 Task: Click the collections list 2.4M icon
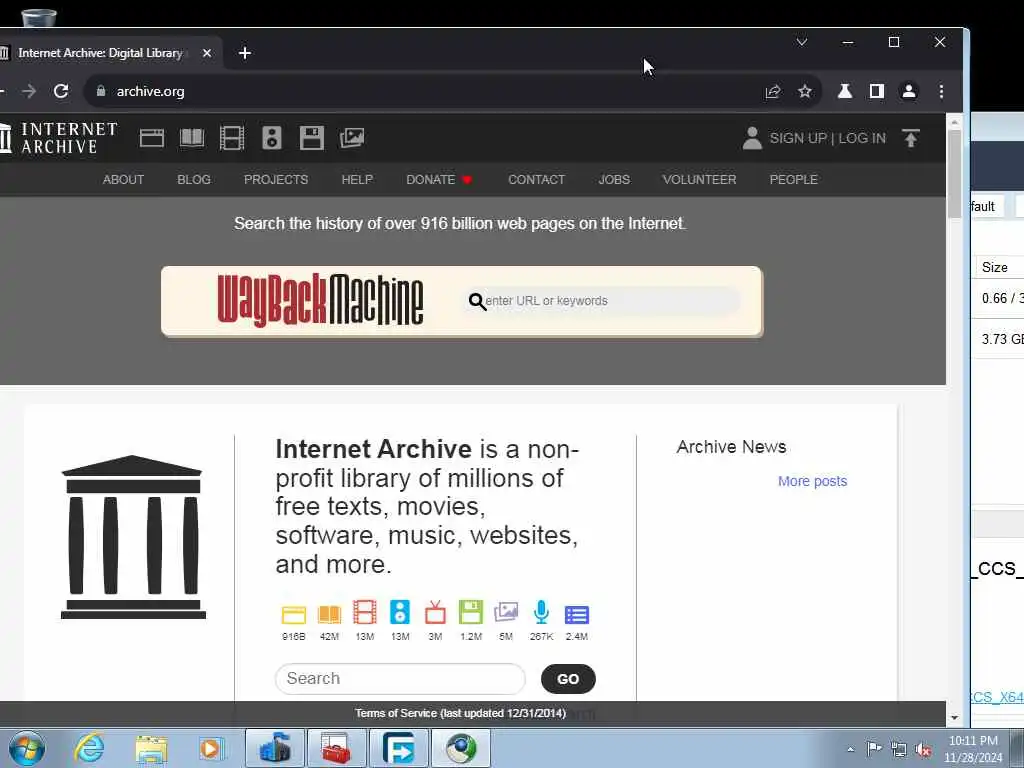tap(577, 615)
